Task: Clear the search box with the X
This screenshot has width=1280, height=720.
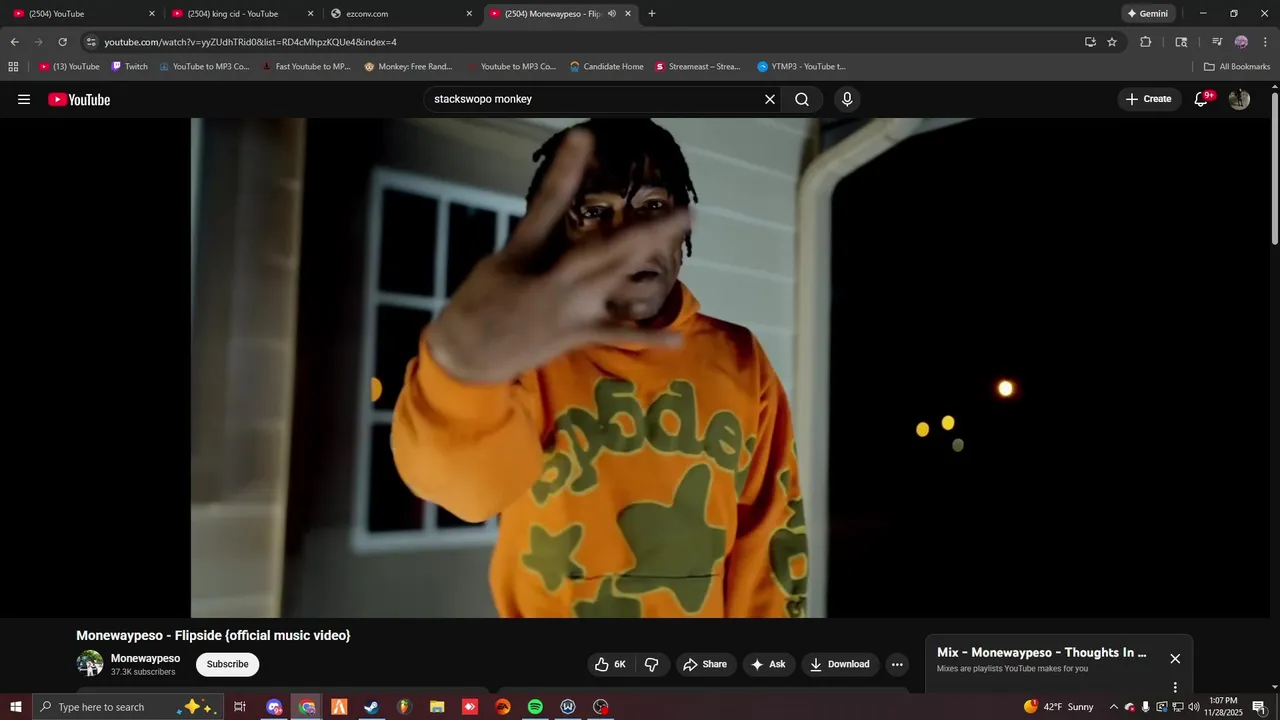Action: tap(770, 99)
